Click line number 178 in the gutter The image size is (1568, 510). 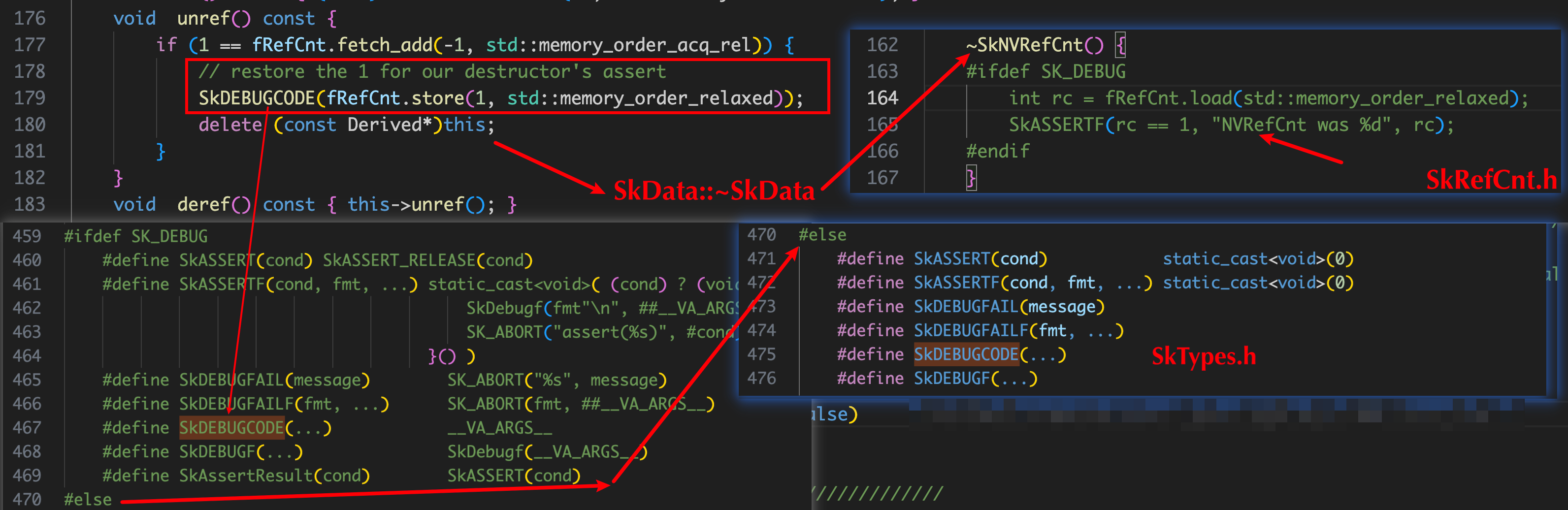click(30, 72)
